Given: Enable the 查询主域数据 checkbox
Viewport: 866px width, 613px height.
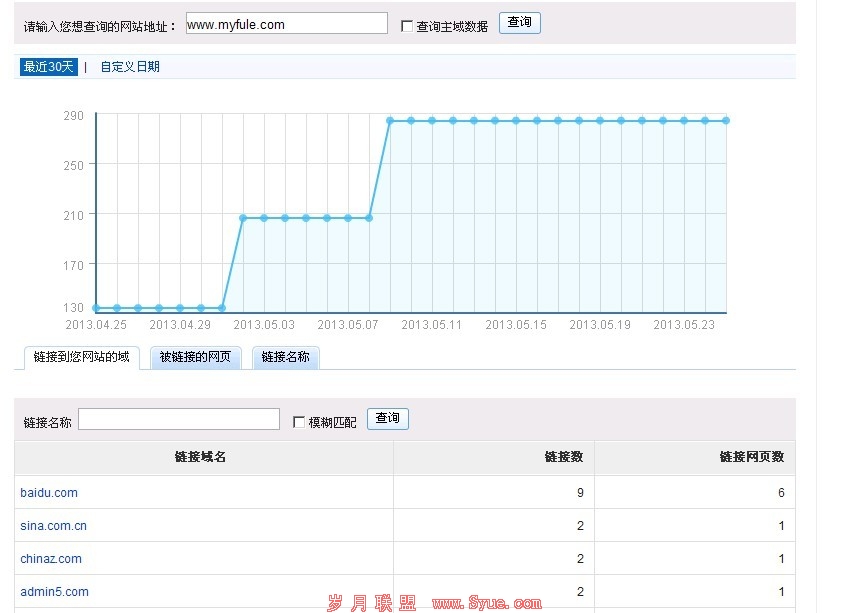Looking at the screenshot, I should [407, 26].
